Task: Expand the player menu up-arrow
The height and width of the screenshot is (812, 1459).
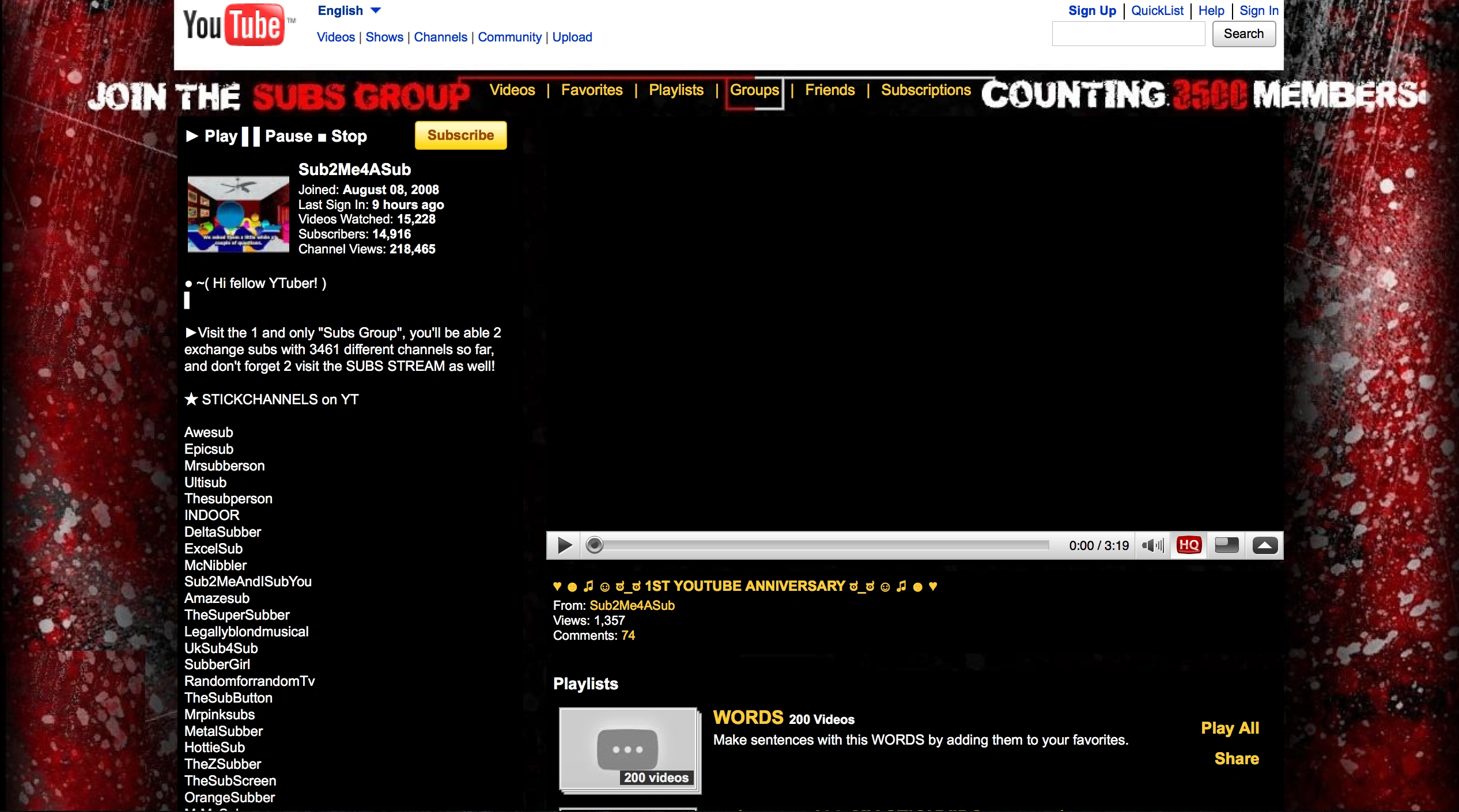Action: (1265, 545)
